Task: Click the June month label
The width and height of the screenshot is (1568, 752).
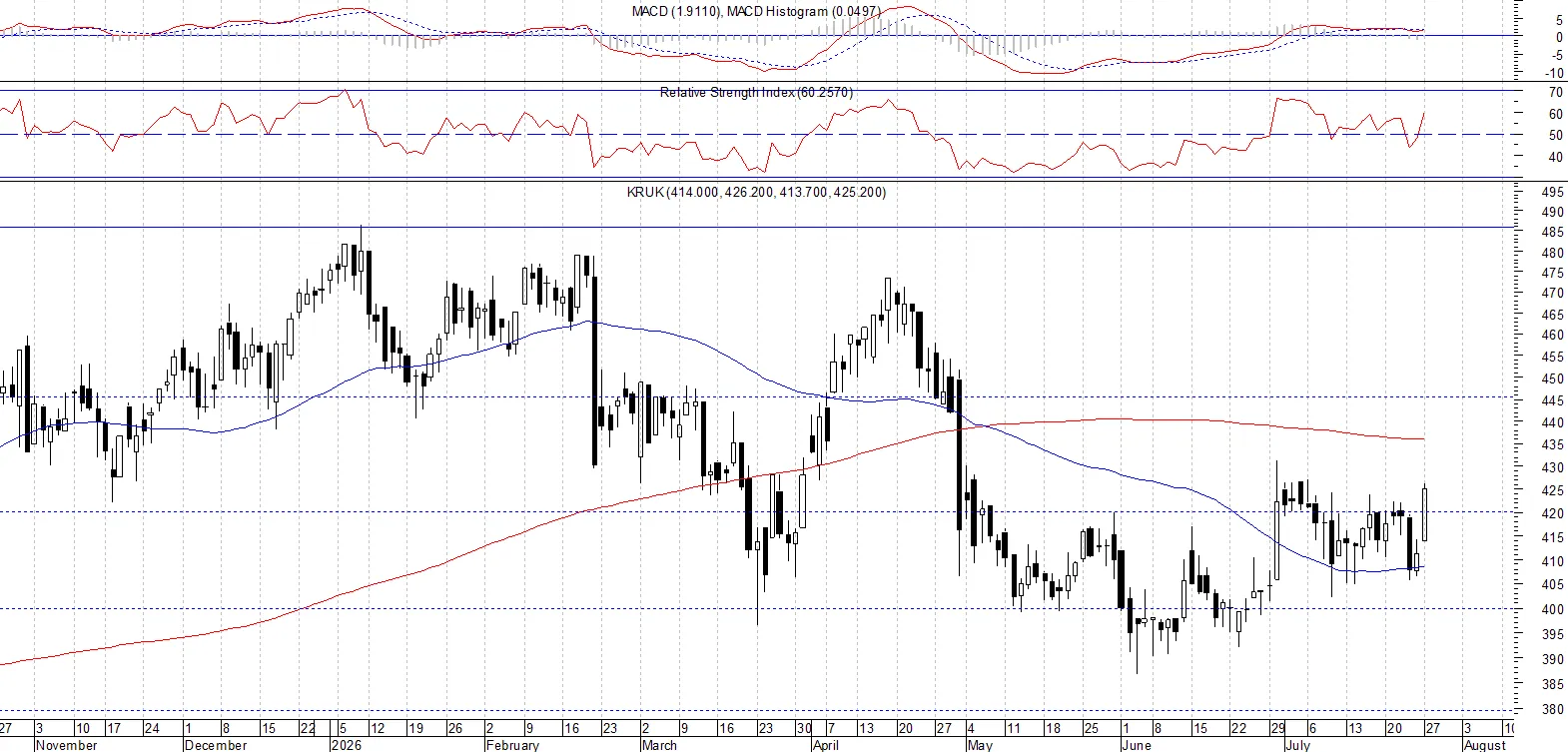Action: 1137,745
